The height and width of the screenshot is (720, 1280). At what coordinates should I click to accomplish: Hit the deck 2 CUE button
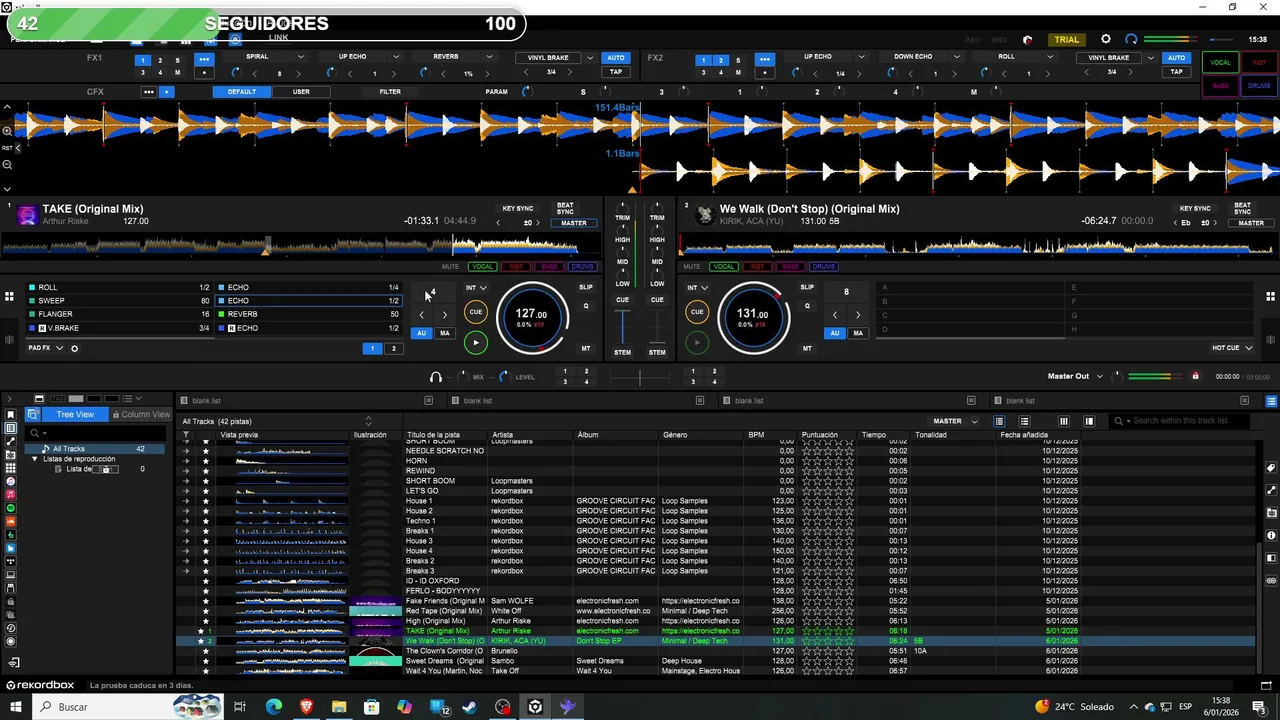pos(697,312)
